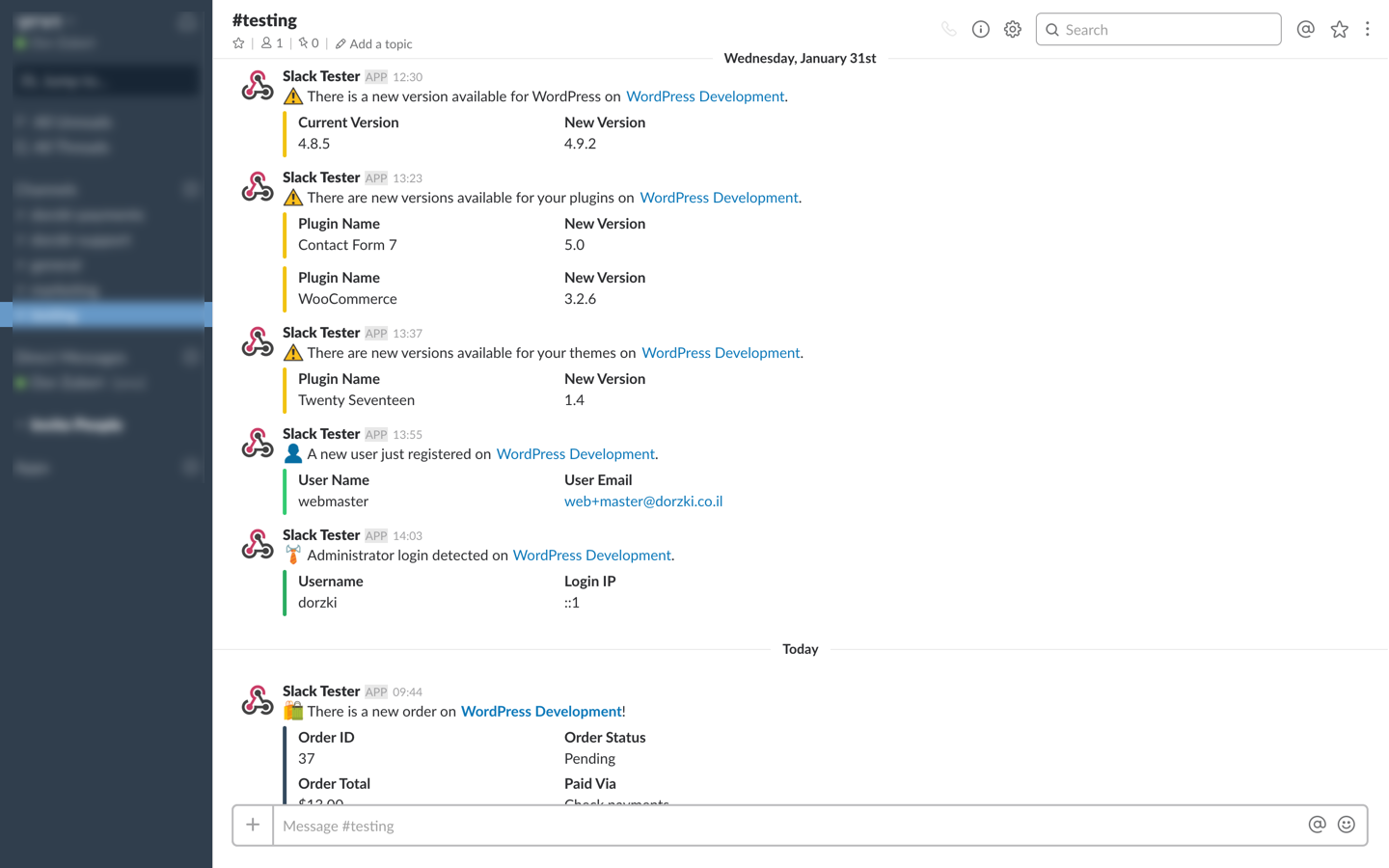Open Slack Tester avatar on 12:30 message
Image resolution: width=1389 pixels, height=868 pixels.
point(257,86)
